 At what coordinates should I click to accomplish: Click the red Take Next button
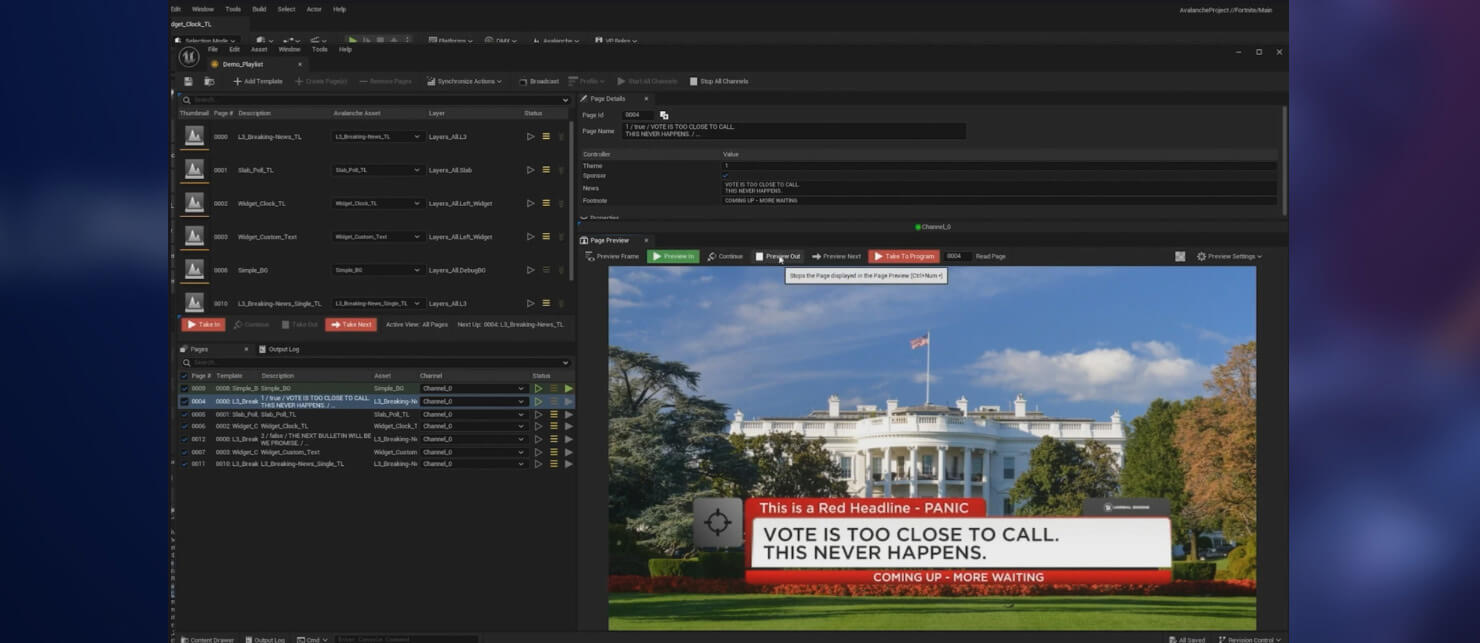(x=351, y=324)
